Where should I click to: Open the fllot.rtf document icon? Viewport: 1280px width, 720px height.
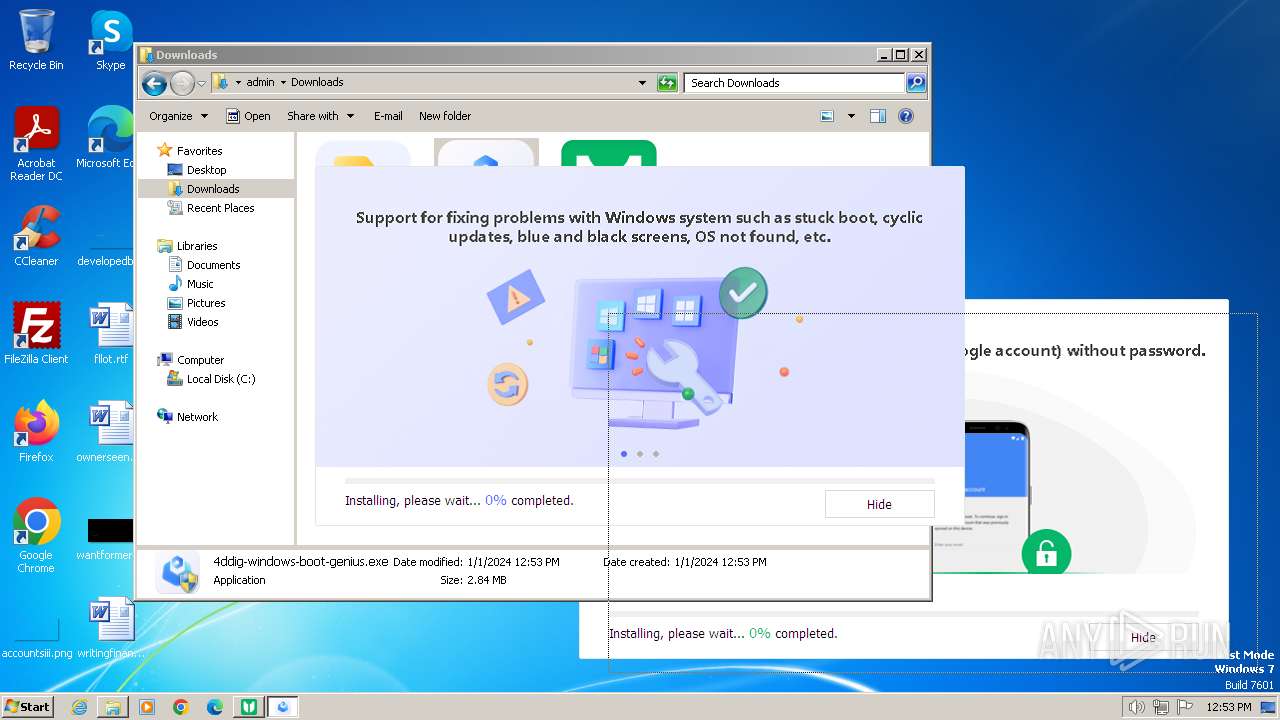click(110, 333)
